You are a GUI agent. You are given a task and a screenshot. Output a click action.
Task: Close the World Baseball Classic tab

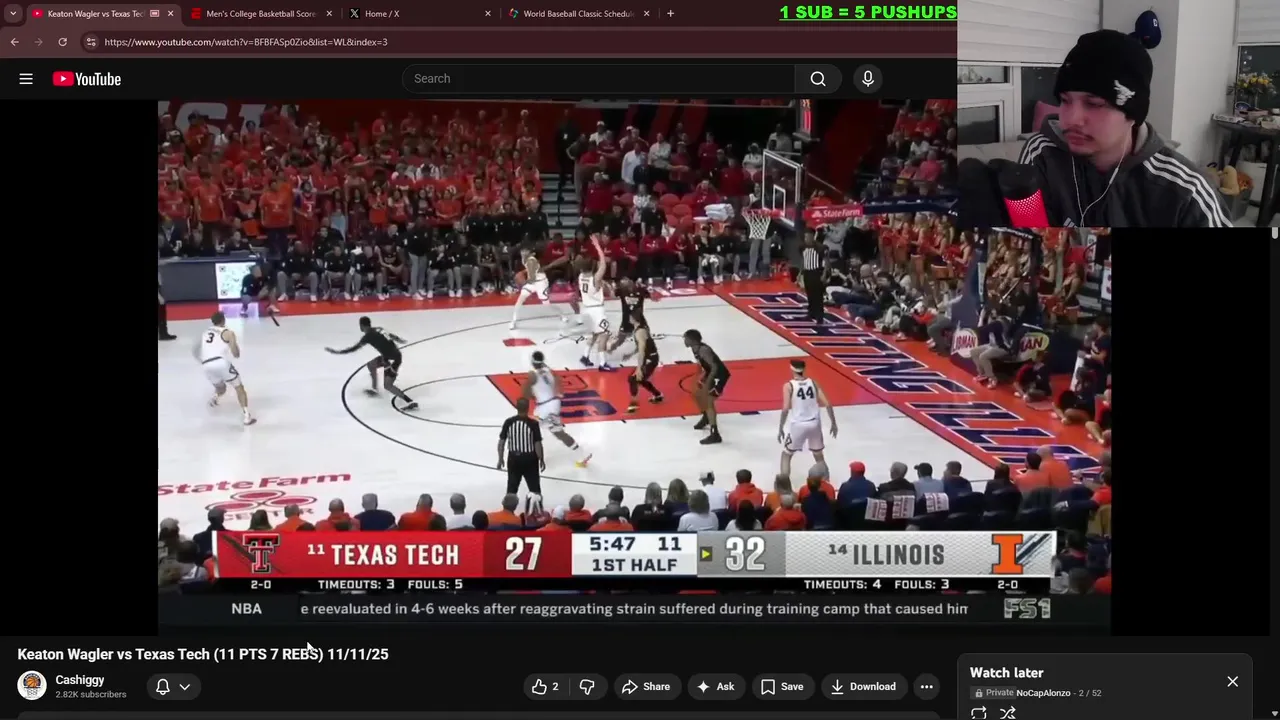point(646,14)
